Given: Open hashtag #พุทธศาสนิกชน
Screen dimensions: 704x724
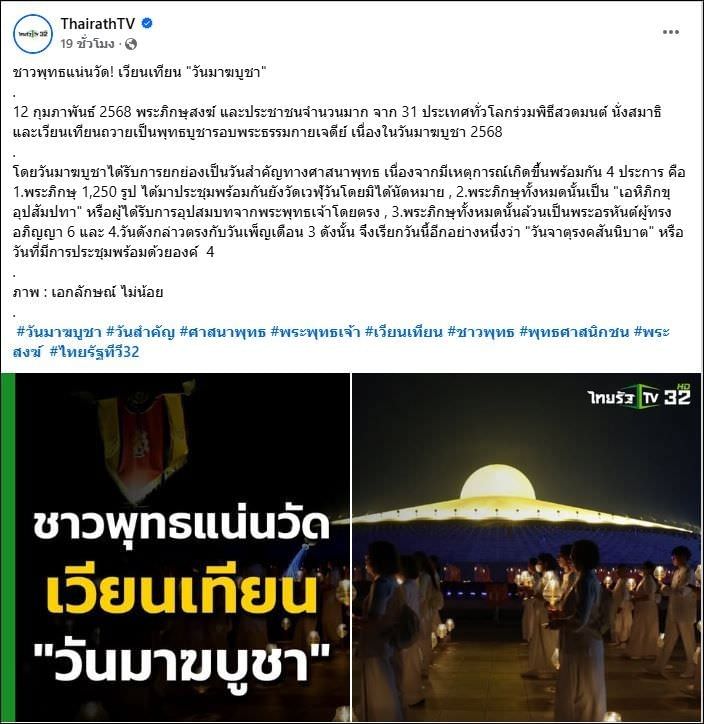Looking at the screenshot, I should (574, 332).
